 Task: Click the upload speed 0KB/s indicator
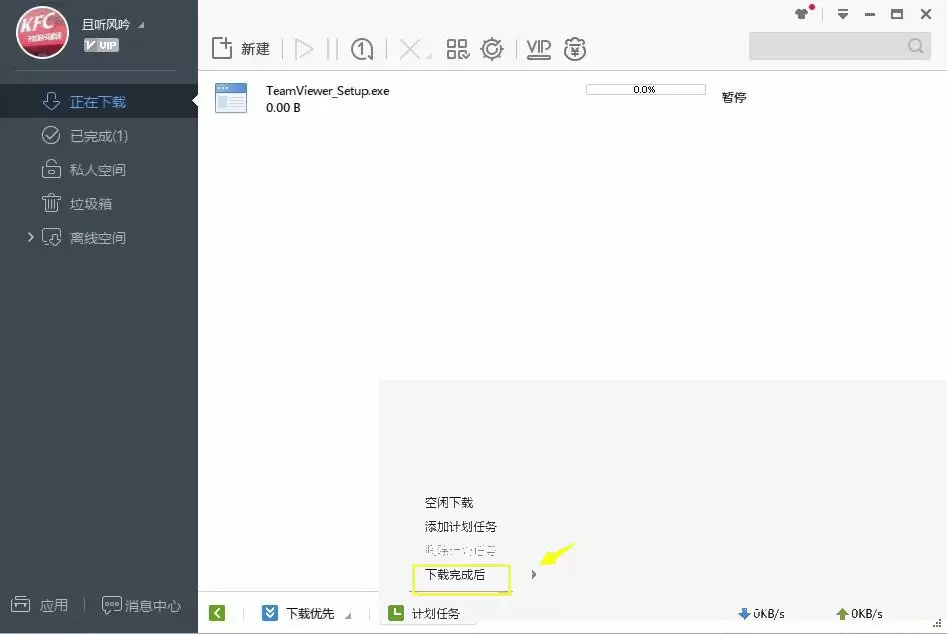click(x=859, y=613)
